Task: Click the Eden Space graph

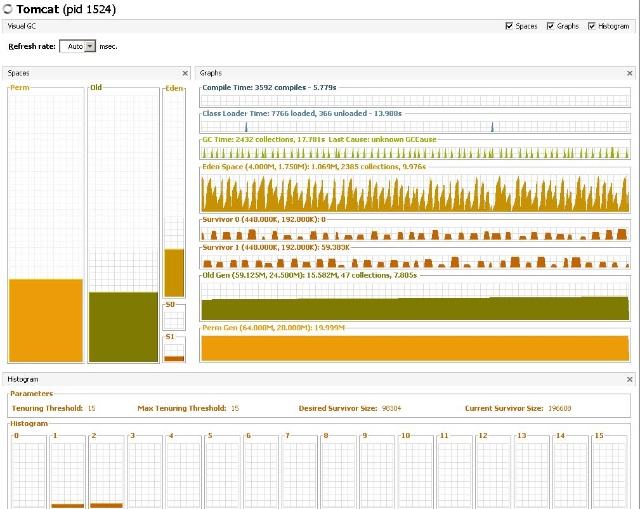Action: point(415,192)
